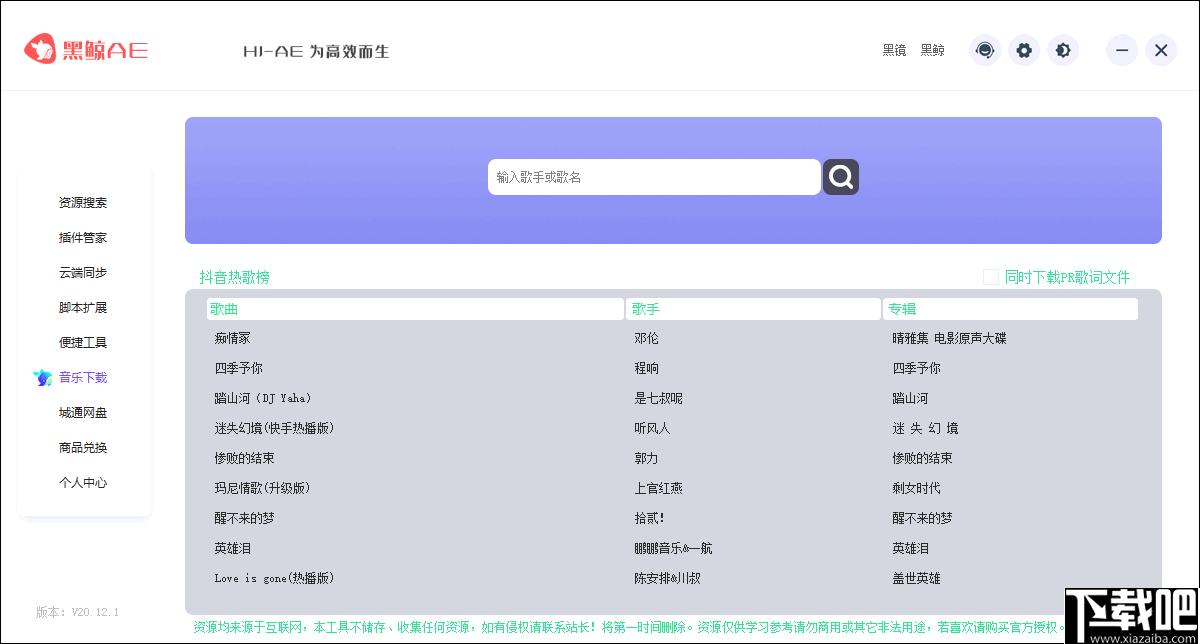1200x644 pixels.
Task: Focus the singer or song search field
Action: tap(654, 177)
